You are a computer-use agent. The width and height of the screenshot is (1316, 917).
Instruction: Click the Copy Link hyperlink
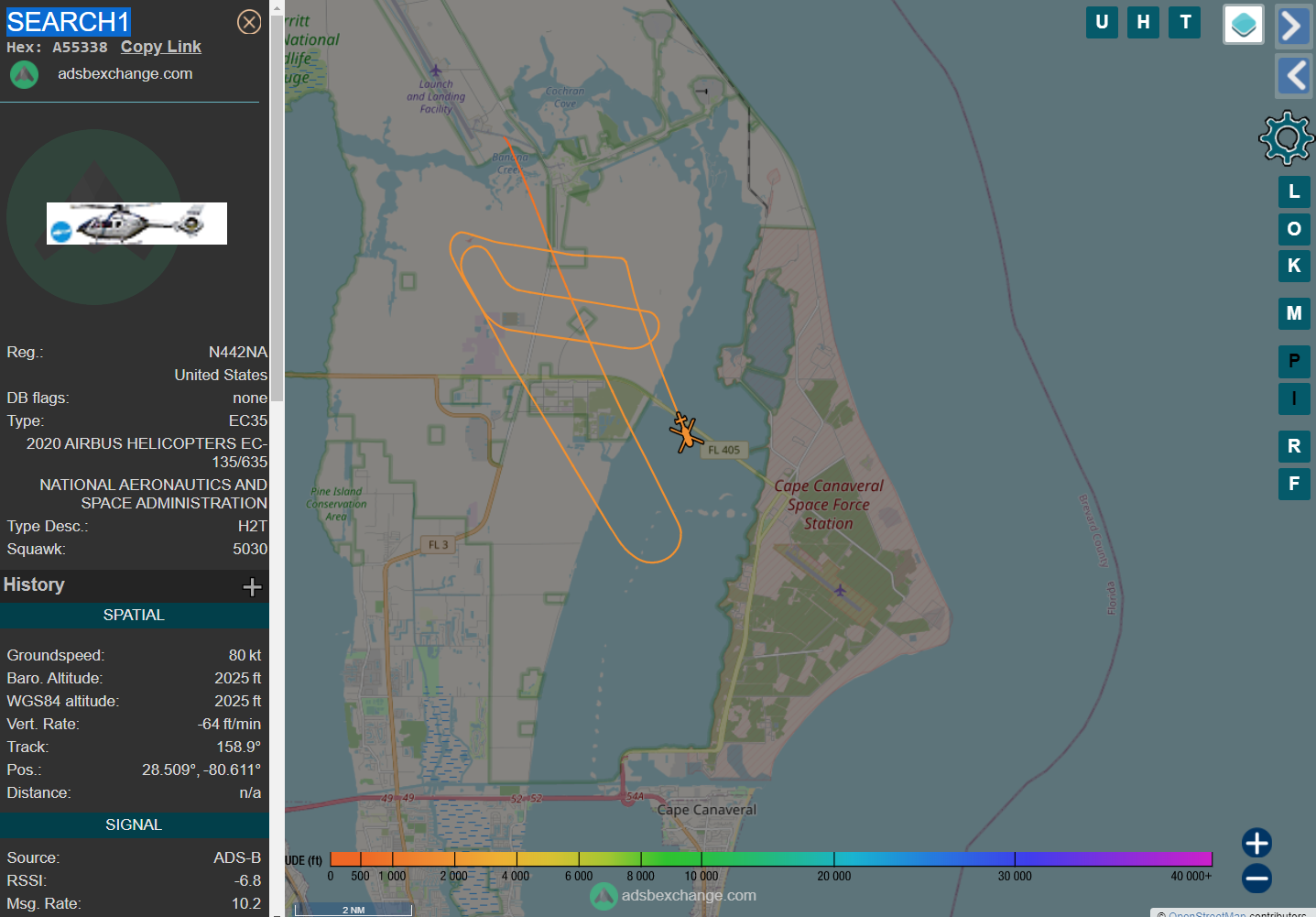[161, 47]
